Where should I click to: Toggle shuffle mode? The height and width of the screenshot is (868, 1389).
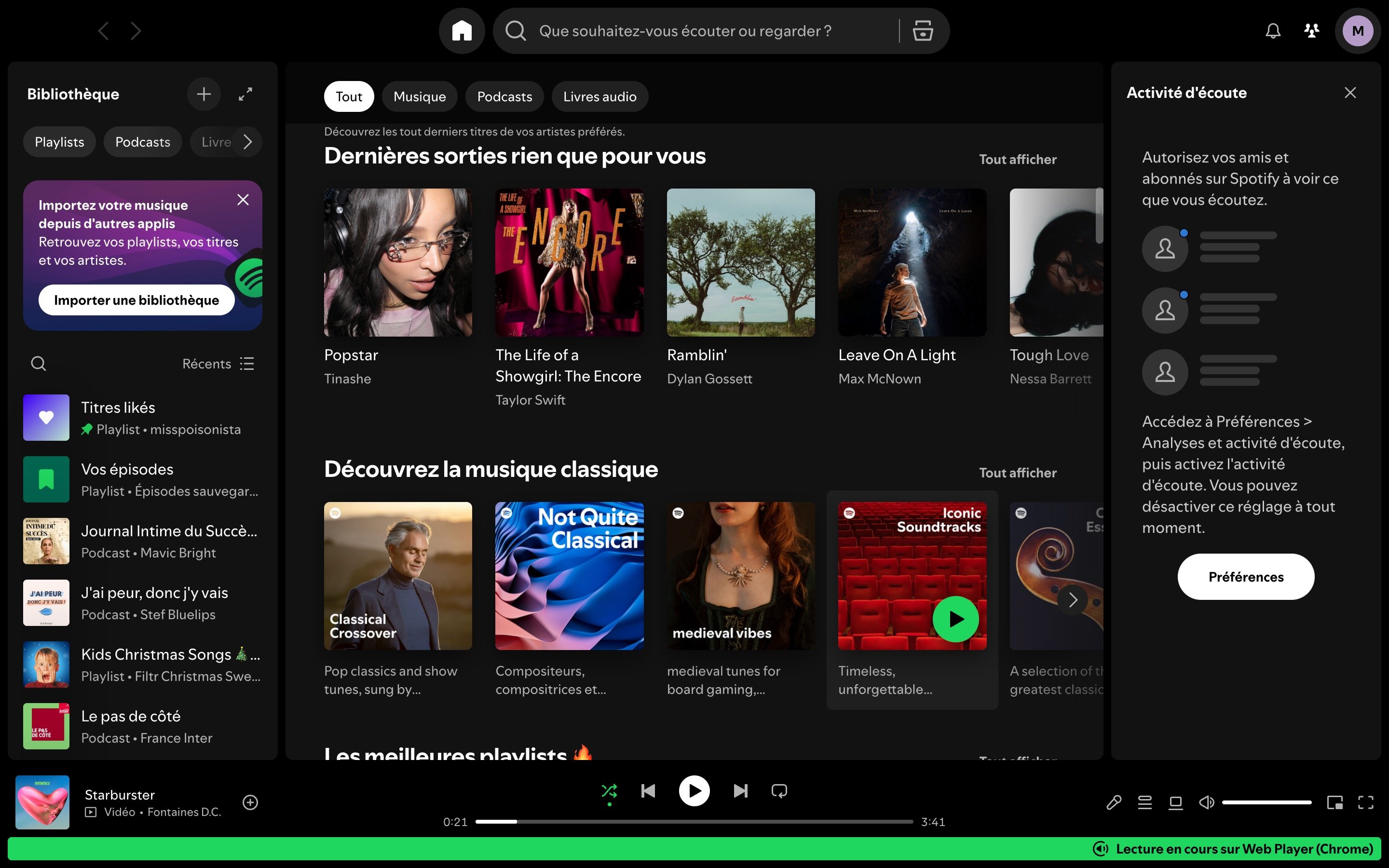(x=609, y=791)
